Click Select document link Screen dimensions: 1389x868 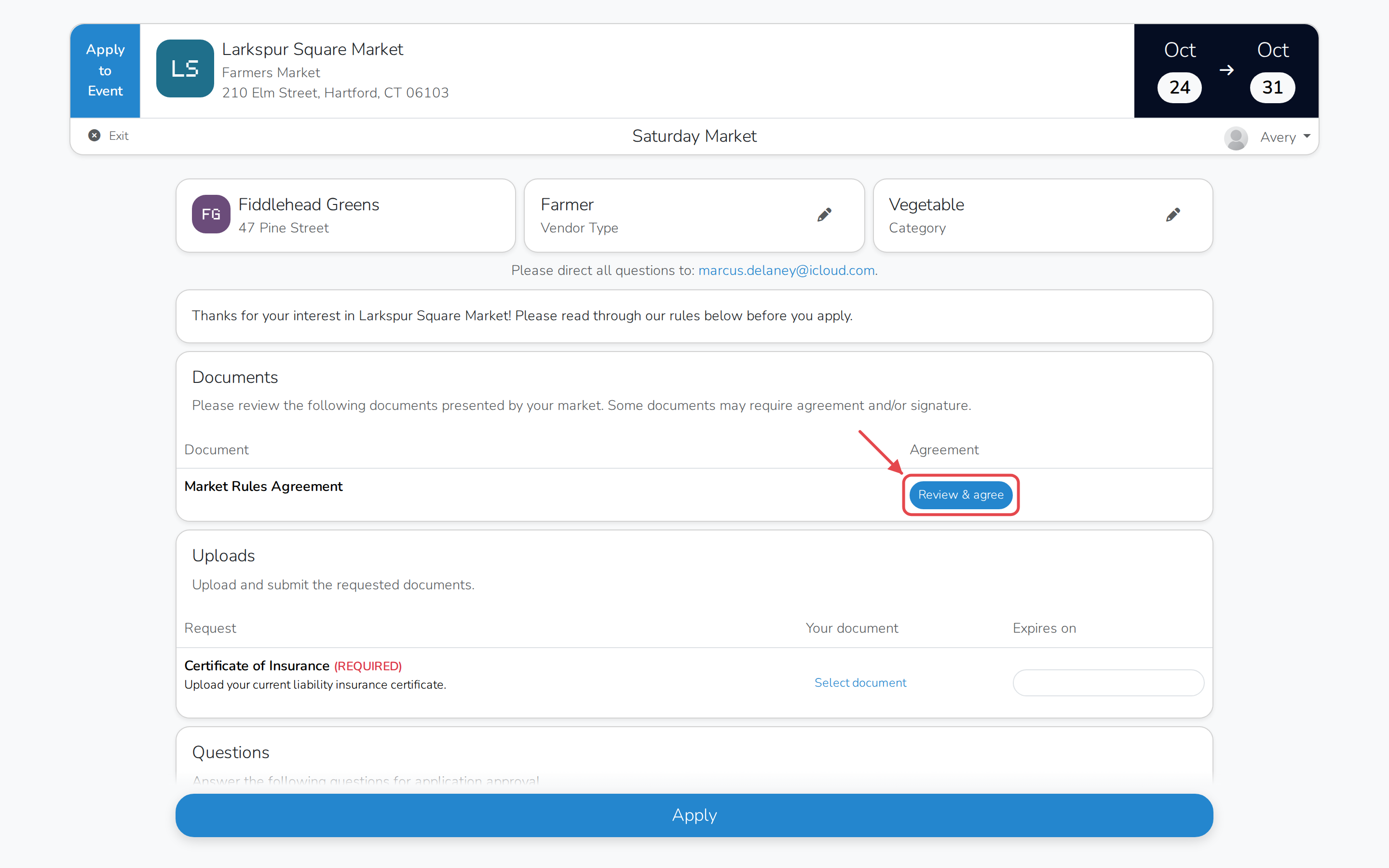click(860, 682)
